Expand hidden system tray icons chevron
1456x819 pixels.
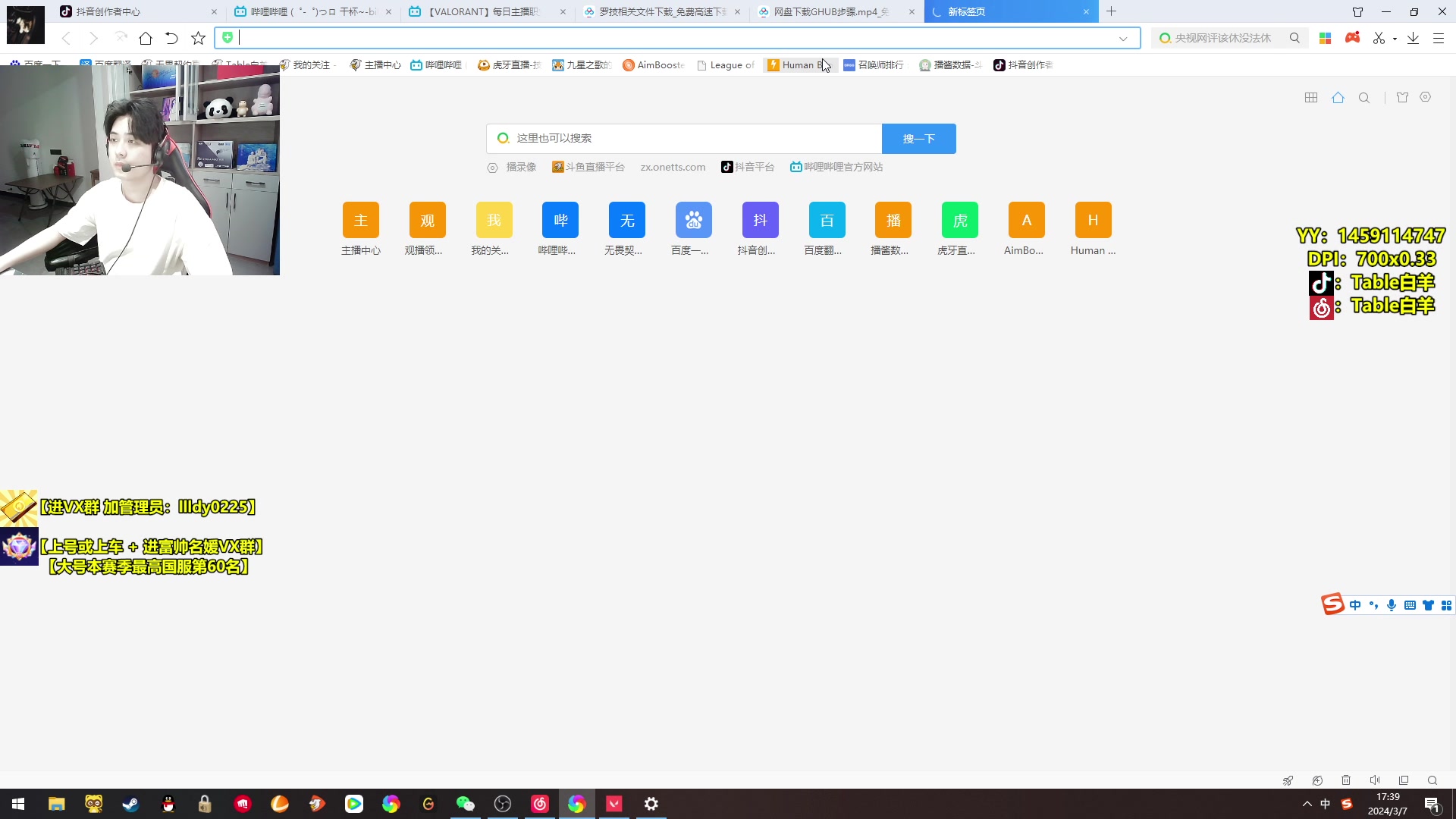tap(1307, 804)
